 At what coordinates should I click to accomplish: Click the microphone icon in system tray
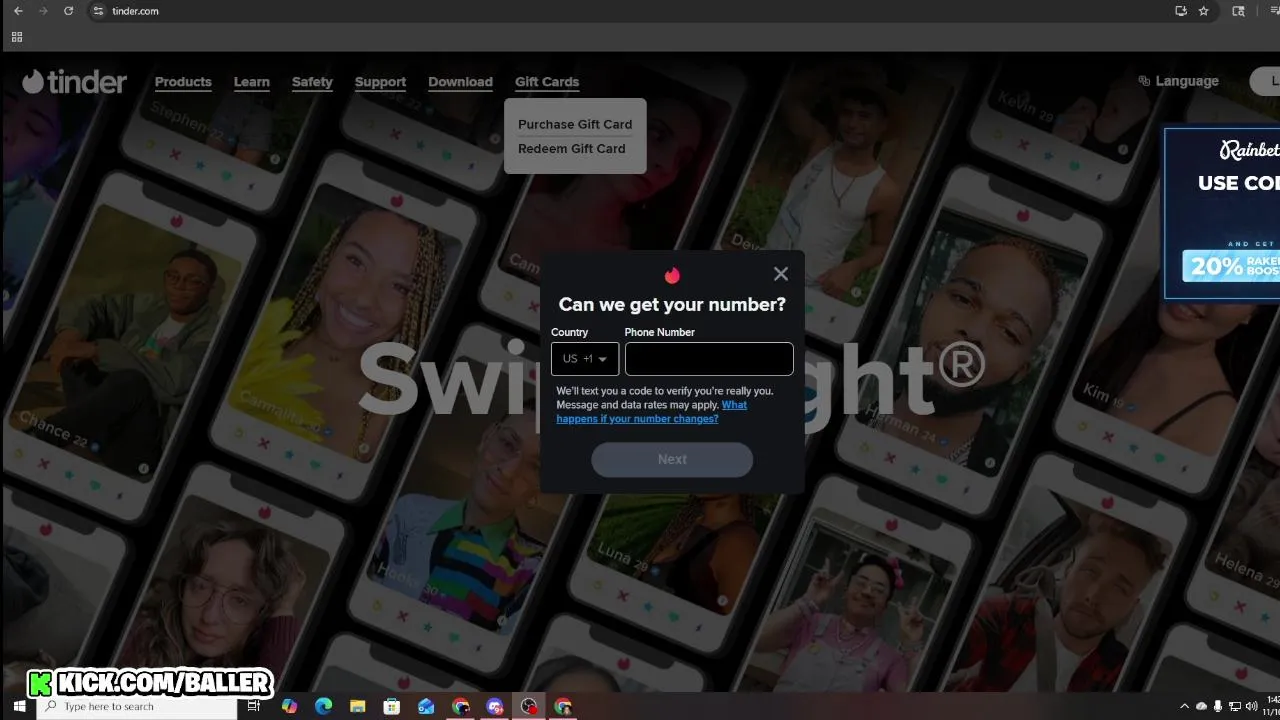[1218, 706]
